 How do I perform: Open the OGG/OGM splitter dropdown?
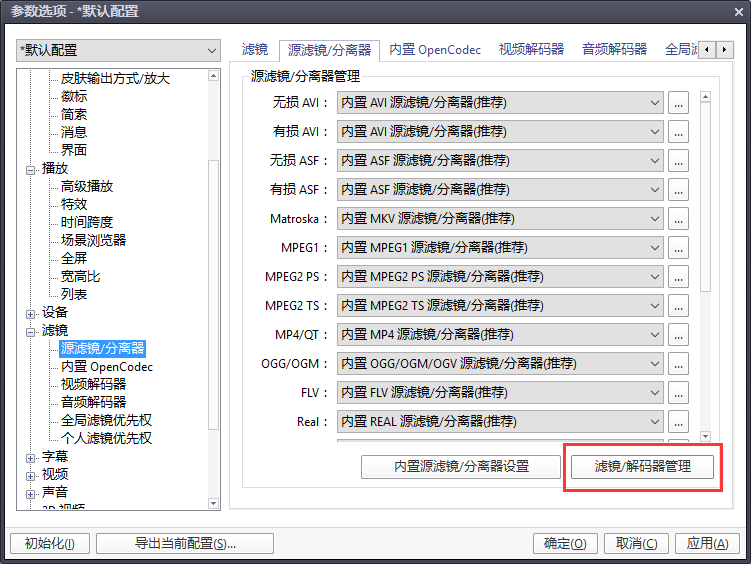[x=500, y=364]
